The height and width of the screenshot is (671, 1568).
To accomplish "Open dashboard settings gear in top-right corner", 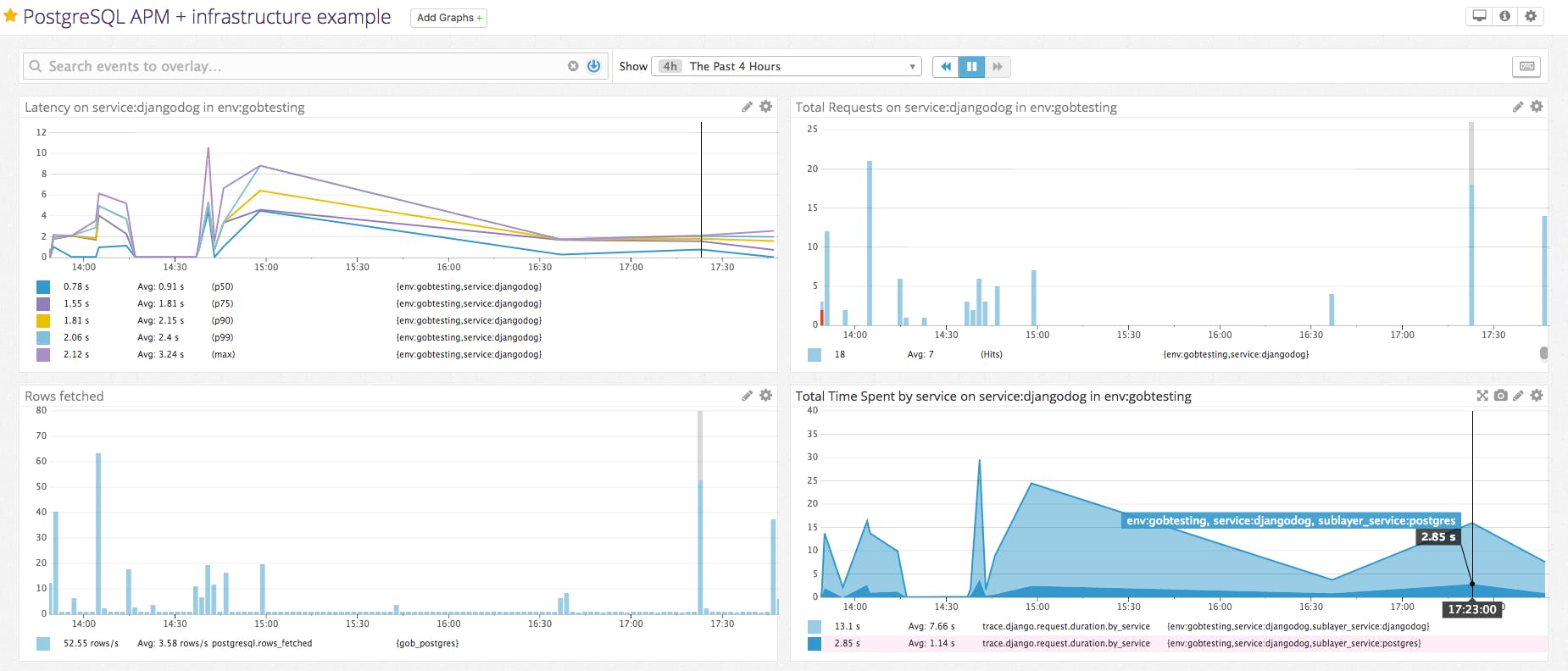I will [x=1531, y=16].
